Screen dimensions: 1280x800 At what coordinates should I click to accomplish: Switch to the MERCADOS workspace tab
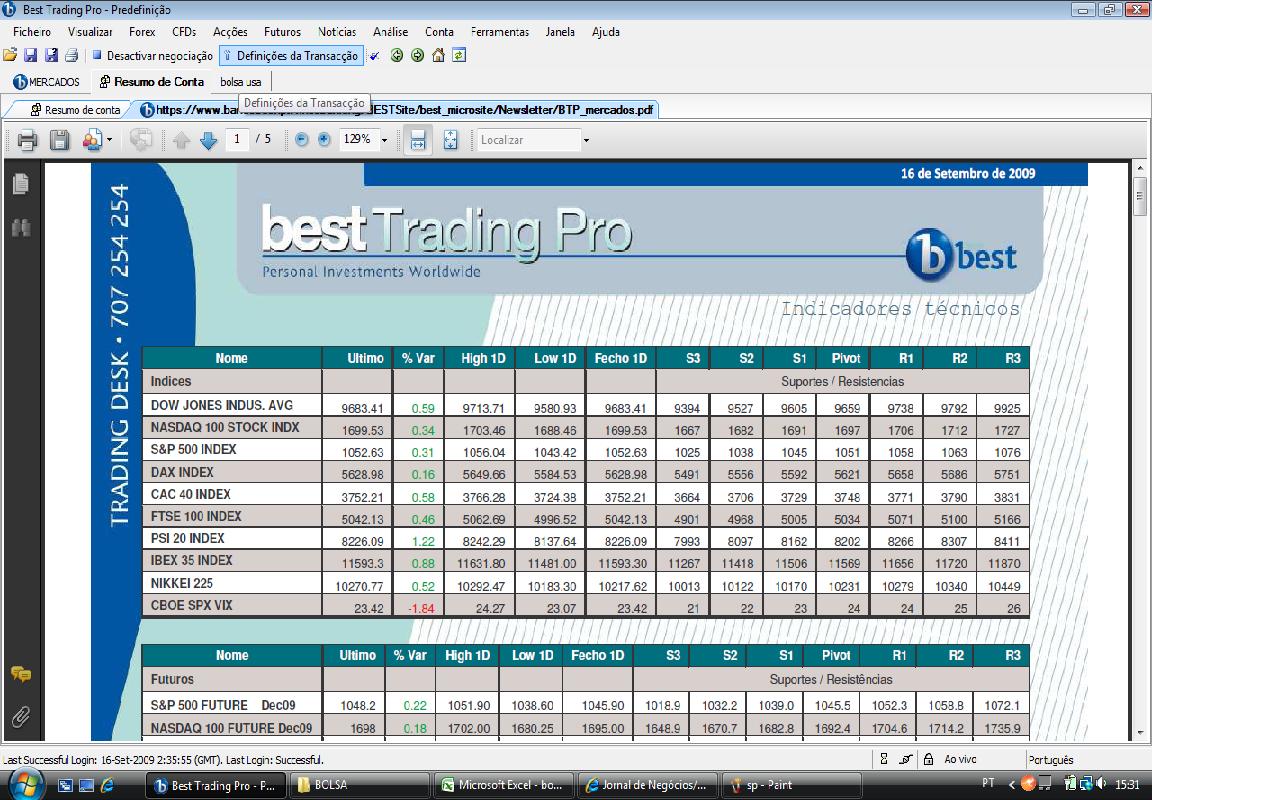pyautogui.click(x=47, y=82)
